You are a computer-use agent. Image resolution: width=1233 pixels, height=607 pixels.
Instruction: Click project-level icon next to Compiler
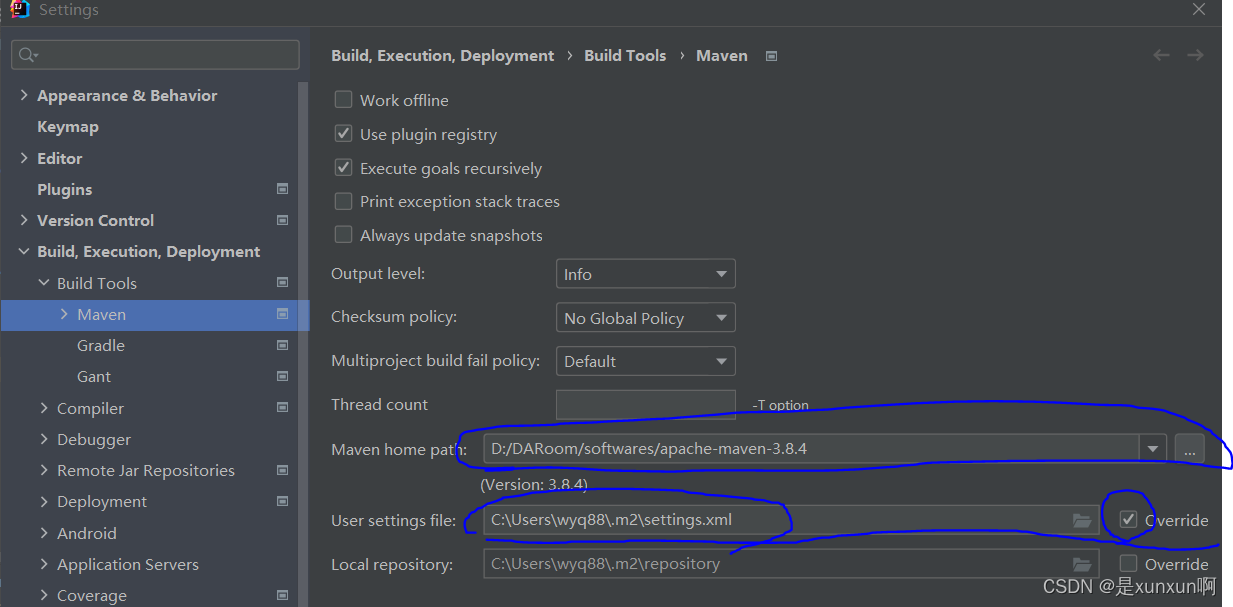click(282, 408)
